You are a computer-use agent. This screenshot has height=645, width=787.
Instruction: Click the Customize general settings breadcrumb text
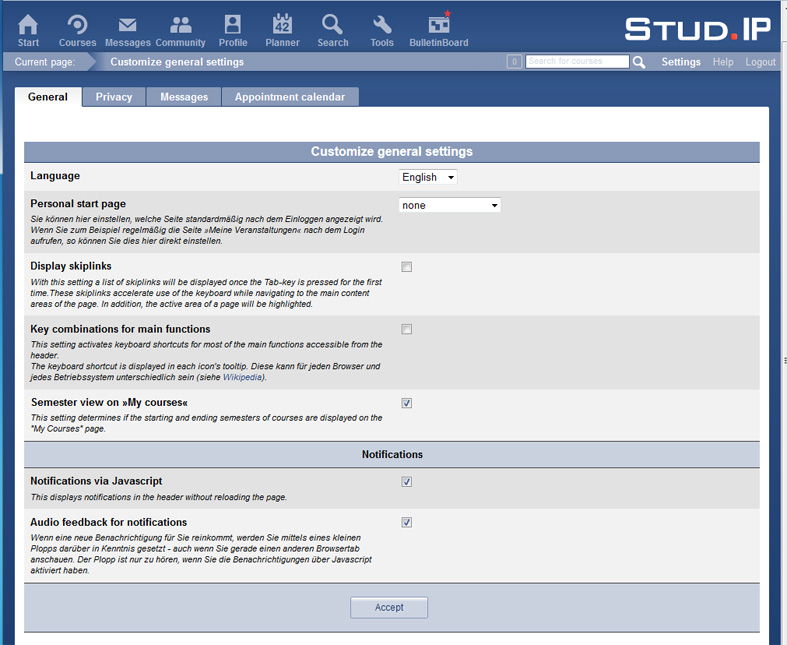177,62
